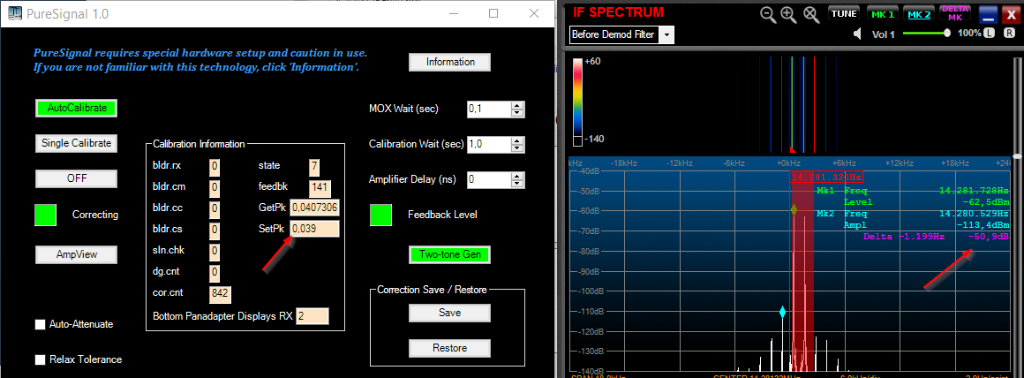
Task: Turn PureSignal OFF
Action: [76, 178]
